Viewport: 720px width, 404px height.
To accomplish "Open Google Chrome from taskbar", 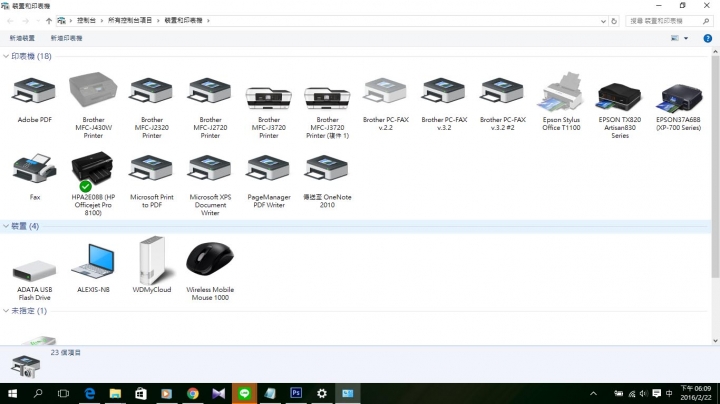I will coord(193,393).
